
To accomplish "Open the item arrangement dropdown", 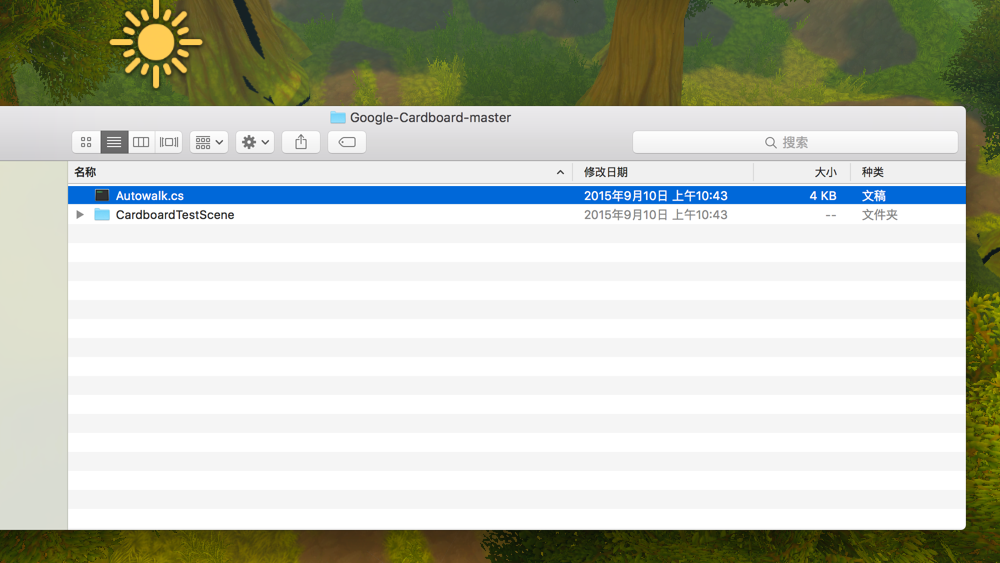I will [209, 142].
